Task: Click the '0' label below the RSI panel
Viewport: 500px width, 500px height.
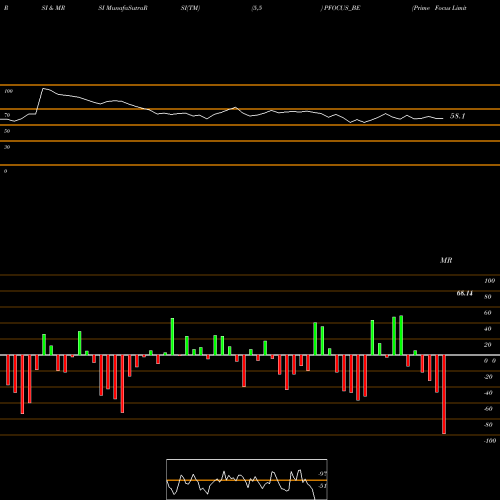Action: (x=5, y=171)
